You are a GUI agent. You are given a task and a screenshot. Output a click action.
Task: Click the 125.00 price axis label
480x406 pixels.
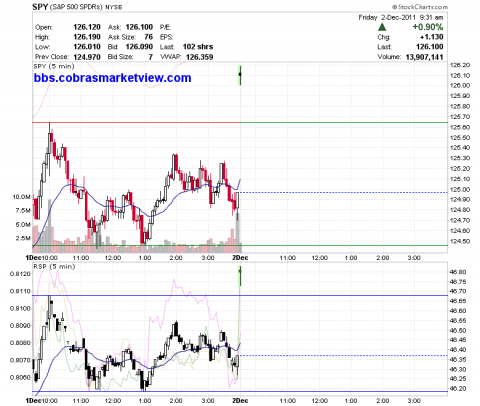pyautogui.click(x=460, y=190)
